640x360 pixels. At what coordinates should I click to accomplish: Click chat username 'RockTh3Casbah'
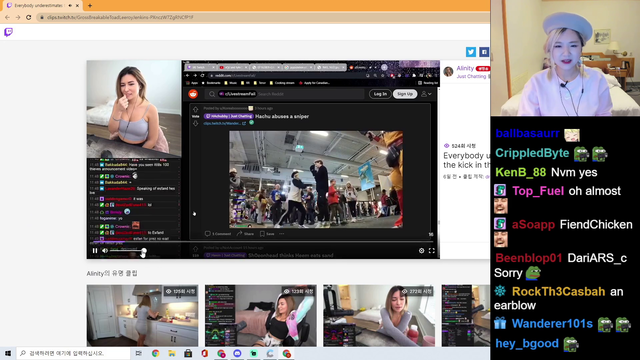(558, 292)
